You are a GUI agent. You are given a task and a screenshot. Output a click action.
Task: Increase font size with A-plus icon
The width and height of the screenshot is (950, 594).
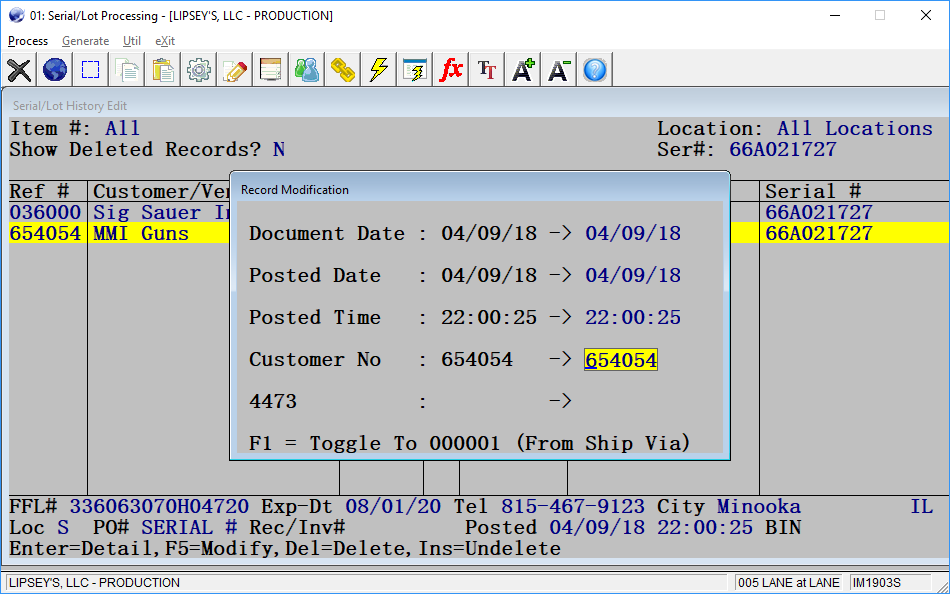coord(523,70)
